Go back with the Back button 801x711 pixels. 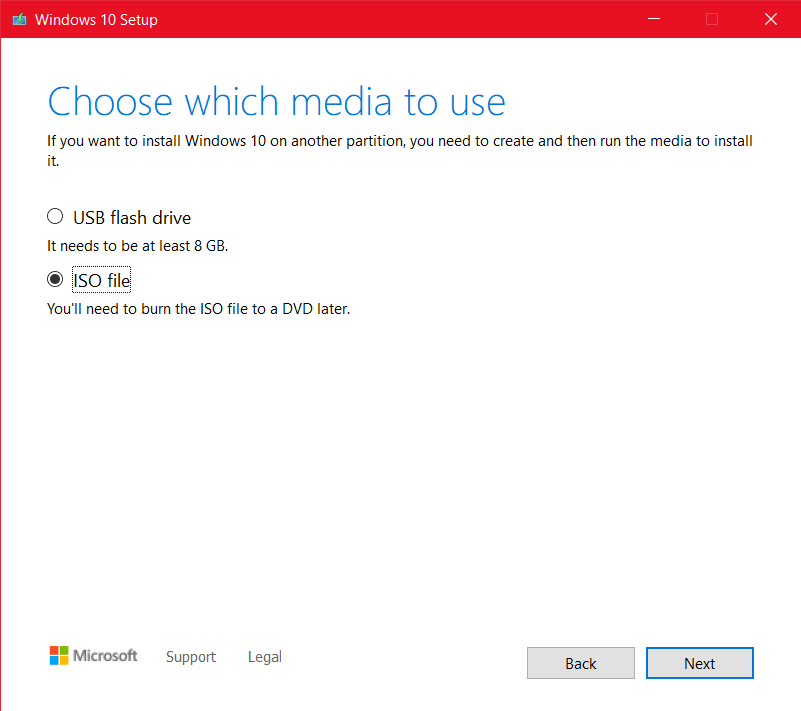click(581, 663)
